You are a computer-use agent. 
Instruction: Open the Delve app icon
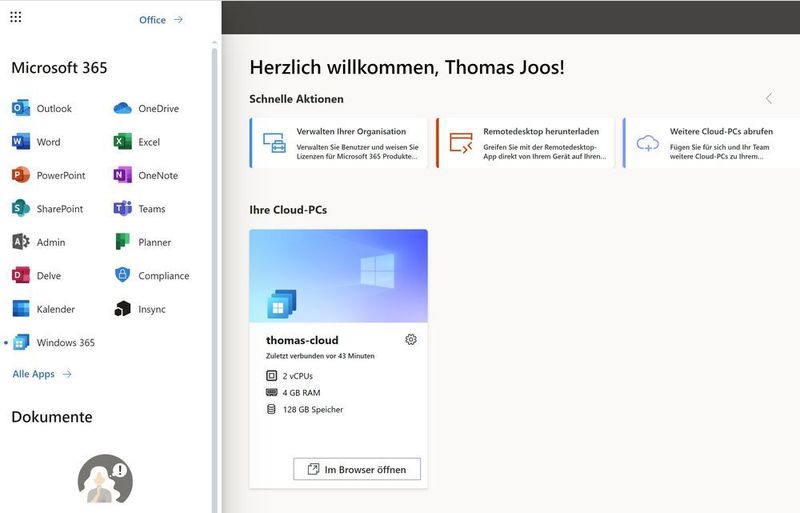point(21,276)
